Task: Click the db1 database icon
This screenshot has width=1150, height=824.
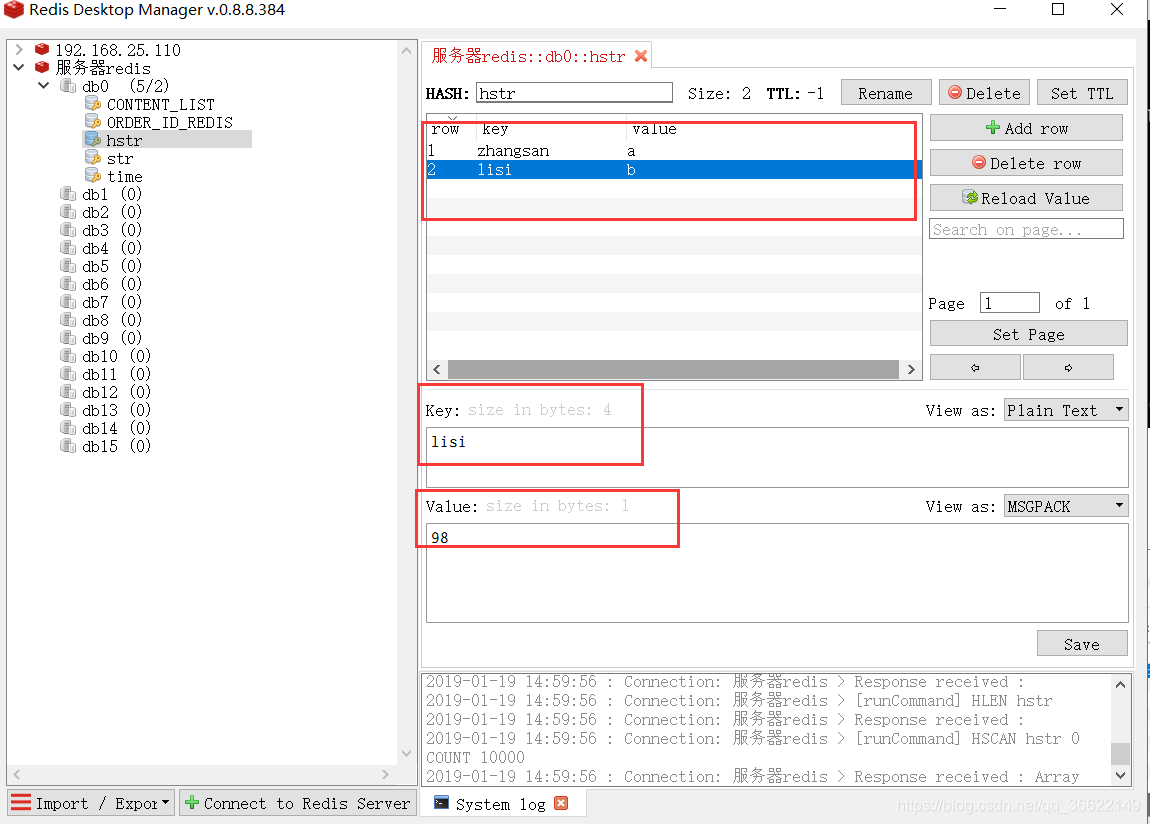Action: click(x=68, y=194)
